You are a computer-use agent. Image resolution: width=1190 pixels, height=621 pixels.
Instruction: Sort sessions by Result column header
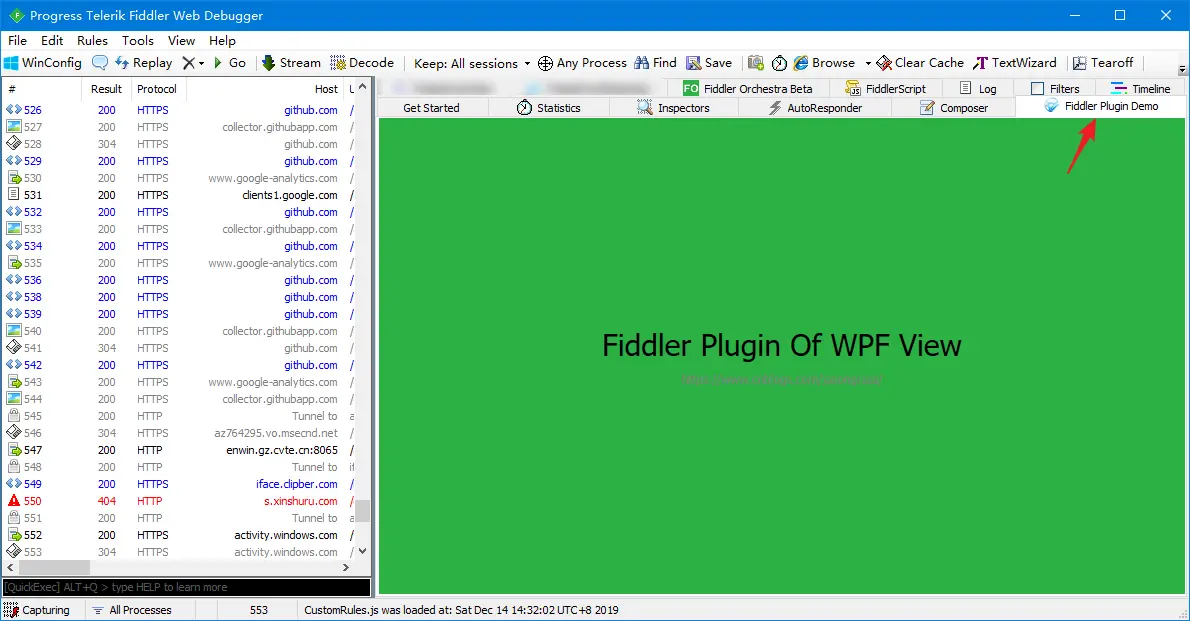click(106, 89)
